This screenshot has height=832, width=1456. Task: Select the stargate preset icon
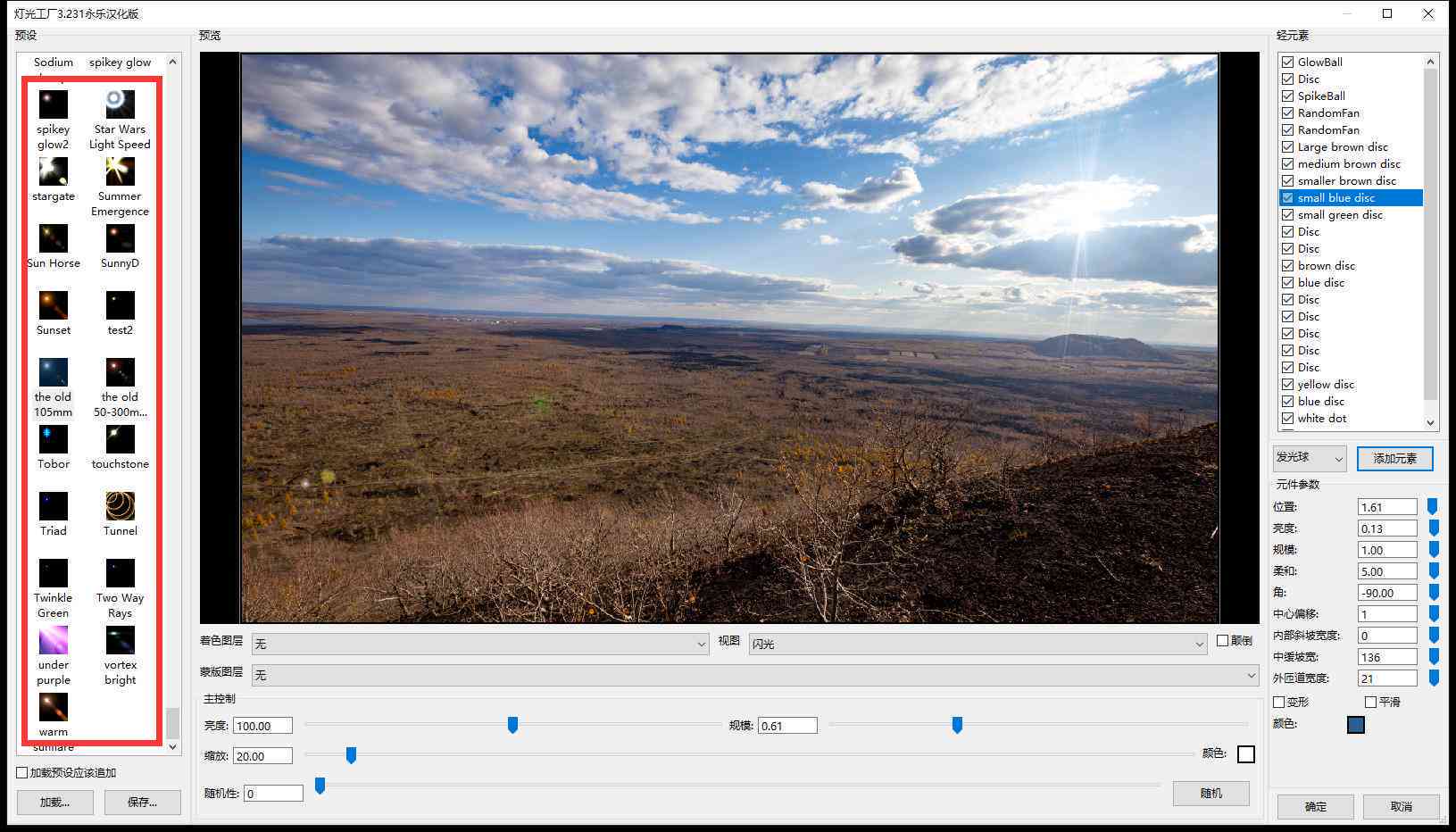click(x=54, y=171)
